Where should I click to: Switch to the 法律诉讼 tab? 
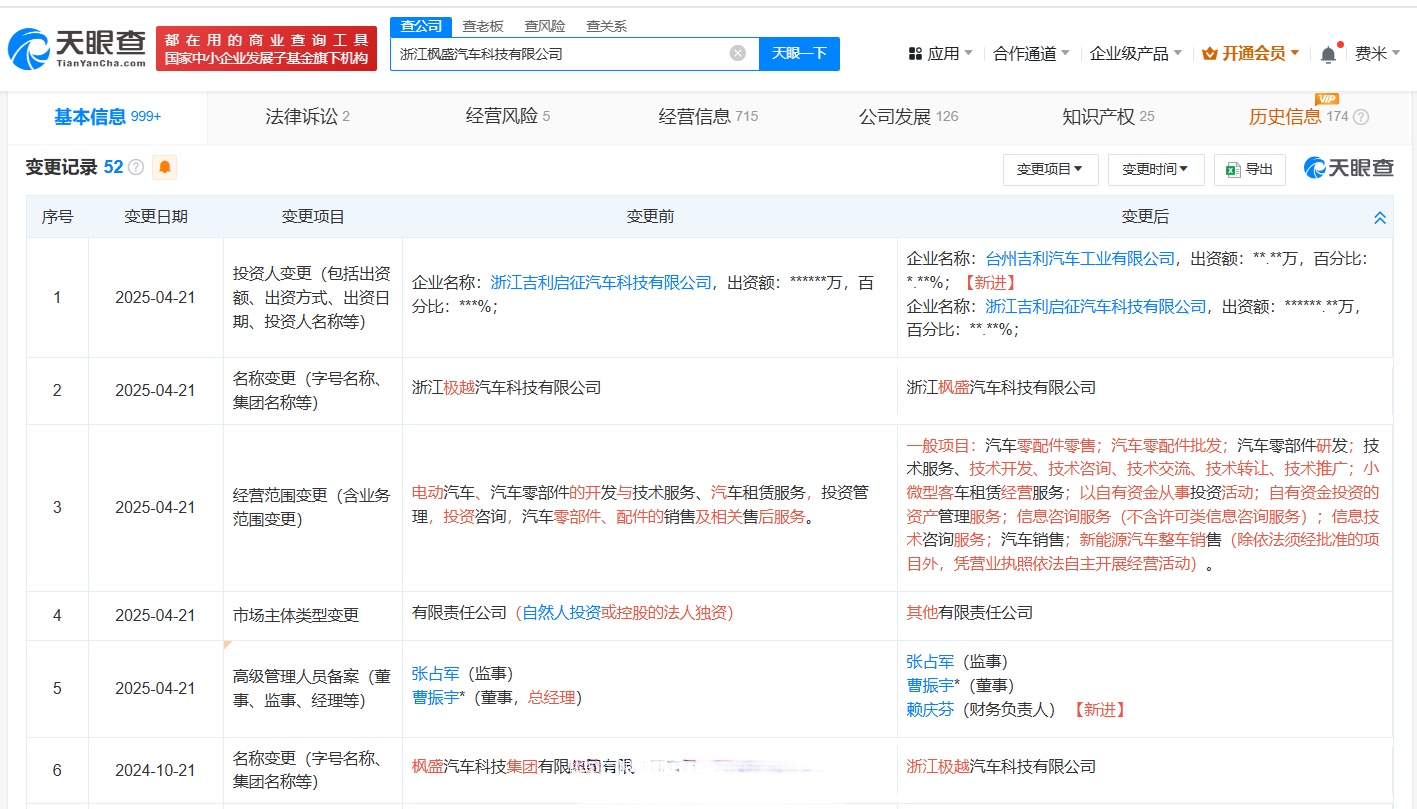(307, 117)
